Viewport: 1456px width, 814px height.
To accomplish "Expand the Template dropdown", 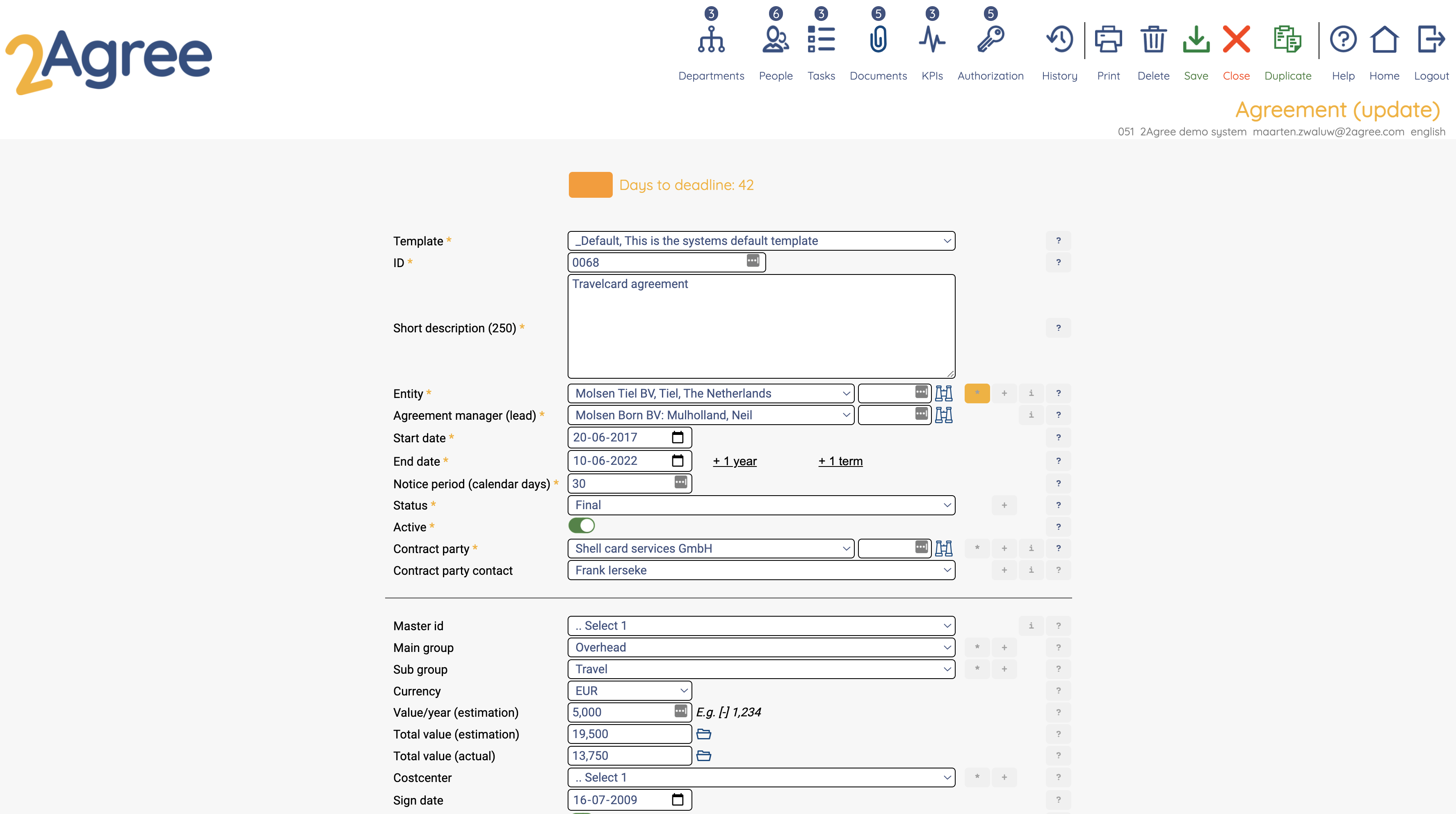I will tap(761, 241).
